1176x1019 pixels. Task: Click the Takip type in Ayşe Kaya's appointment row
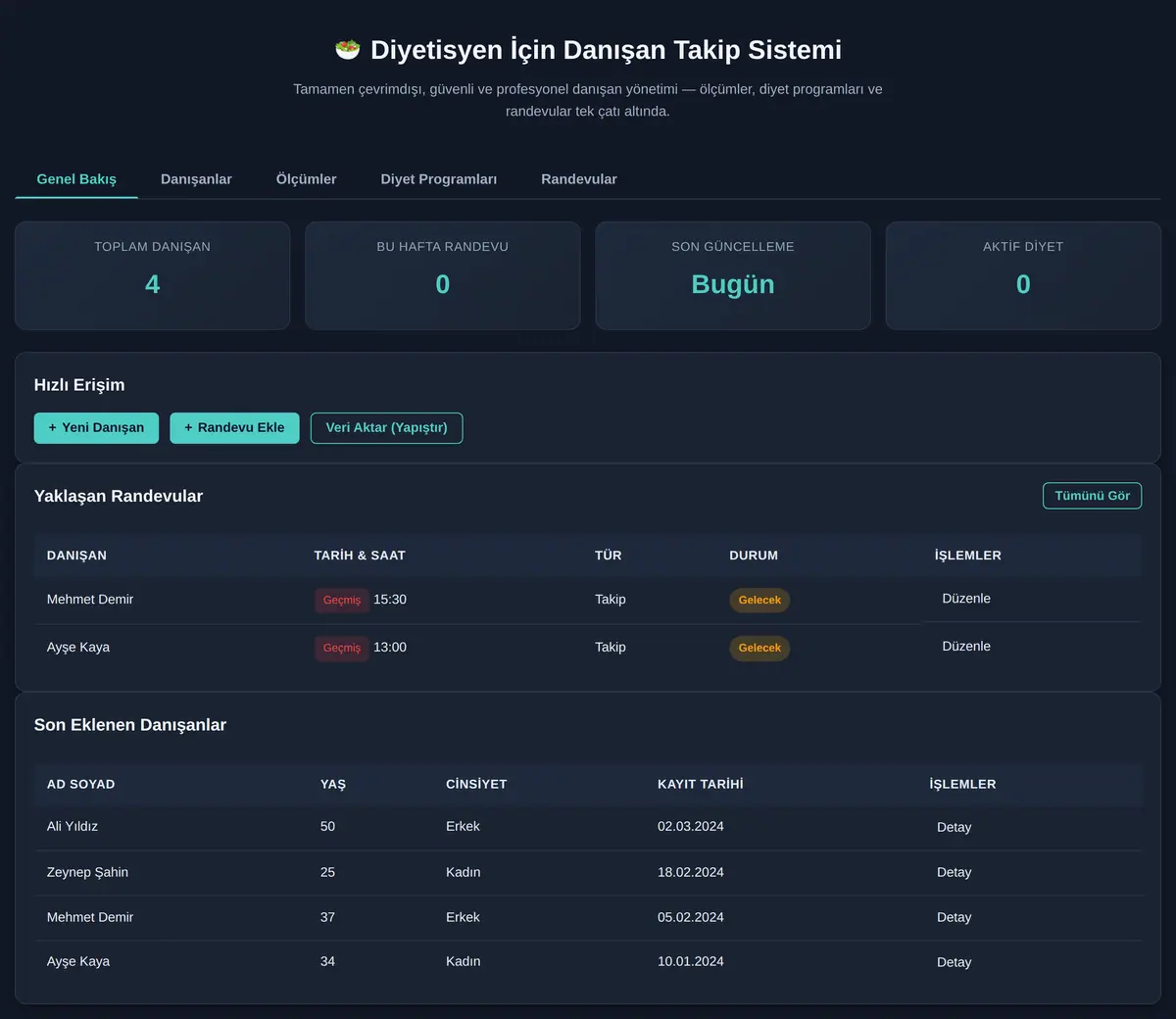(x=611, y=648)
